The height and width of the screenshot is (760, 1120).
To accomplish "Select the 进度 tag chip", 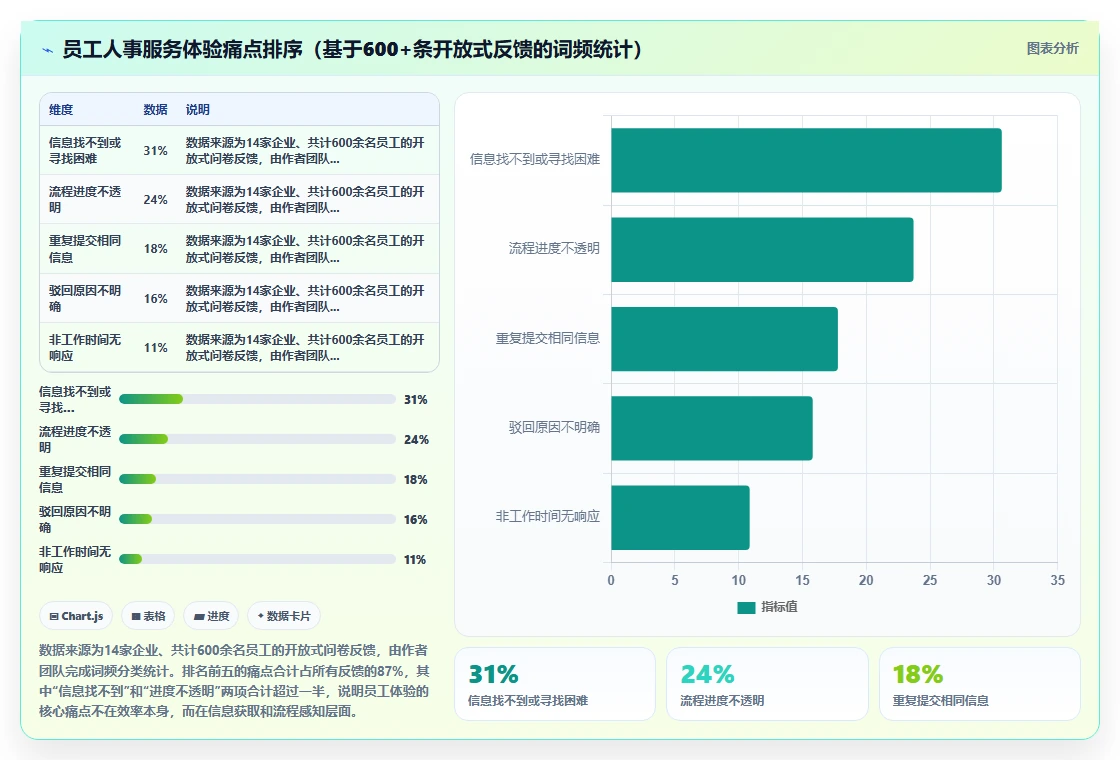I will point(211,616).
